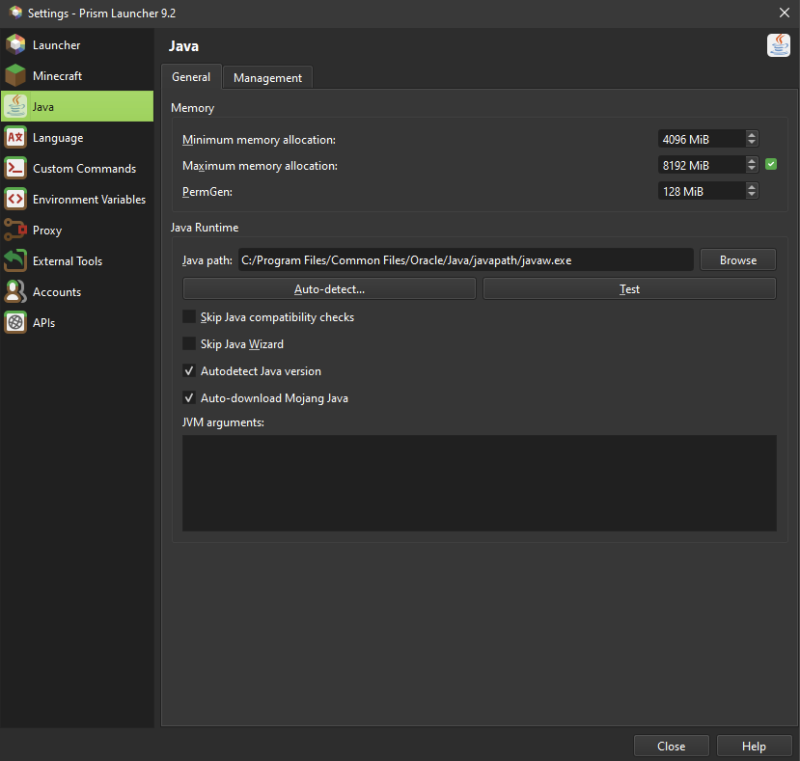
Task: Open the Proxy settings page
Action: 77,230
